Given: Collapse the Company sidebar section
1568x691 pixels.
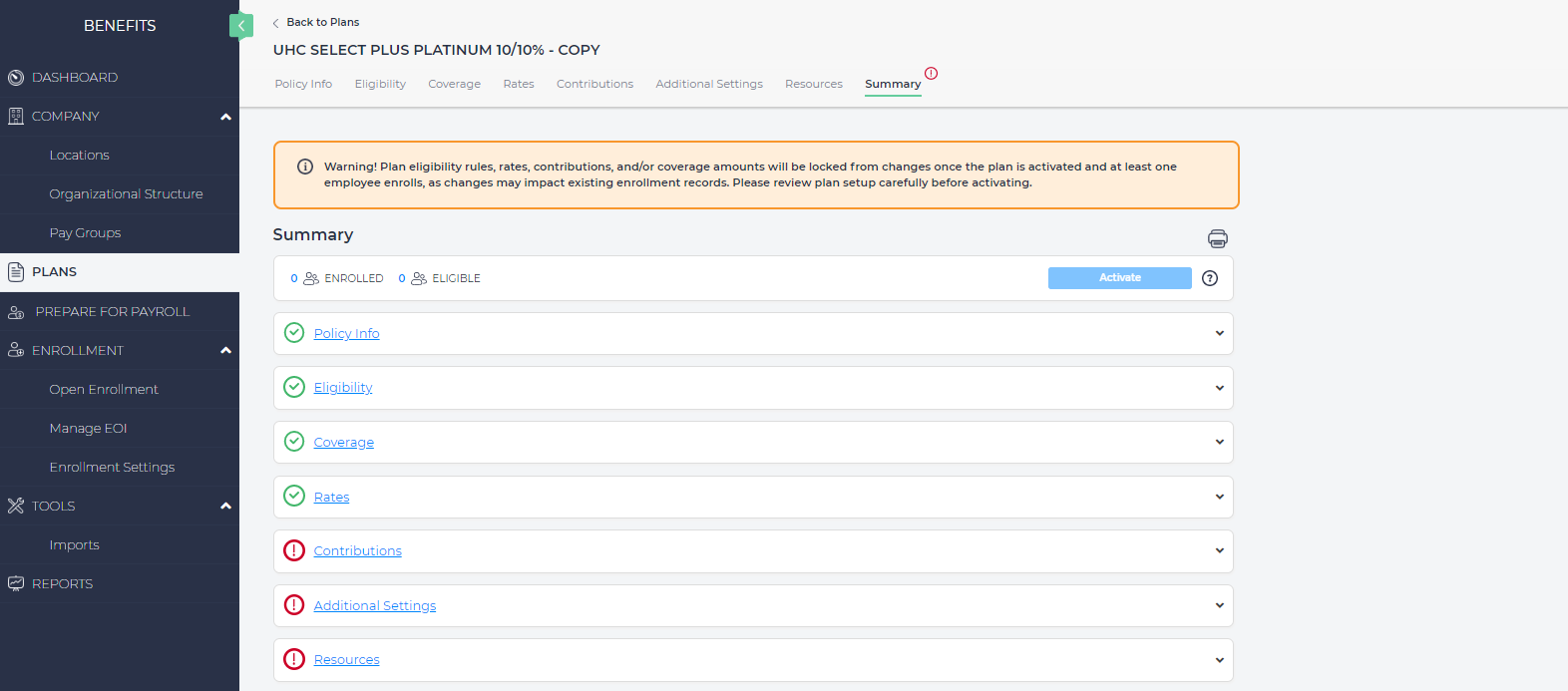Looking at the screenshot, I should 225,117.
